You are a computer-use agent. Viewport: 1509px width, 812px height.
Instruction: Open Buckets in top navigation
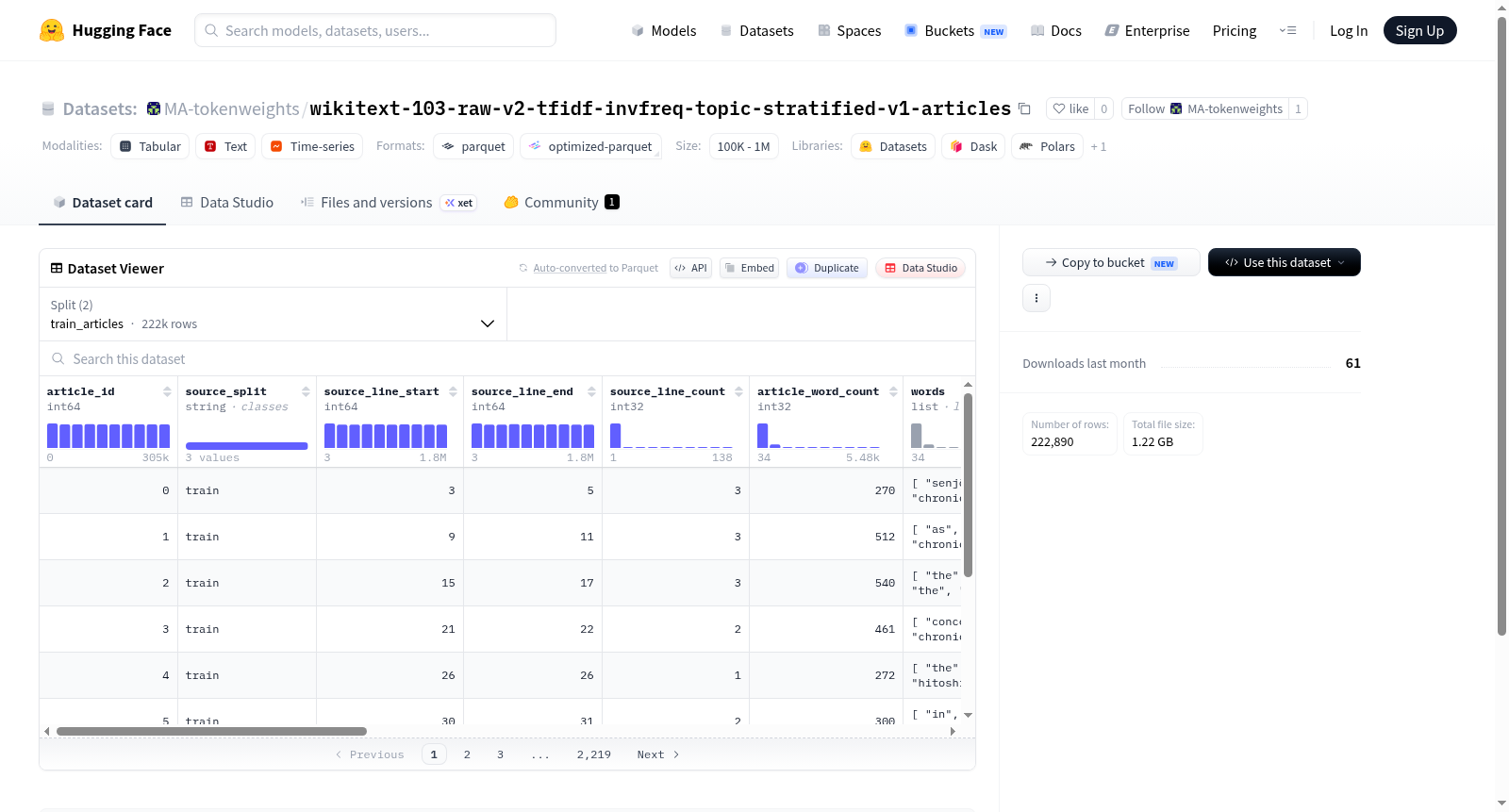[955, 30]
